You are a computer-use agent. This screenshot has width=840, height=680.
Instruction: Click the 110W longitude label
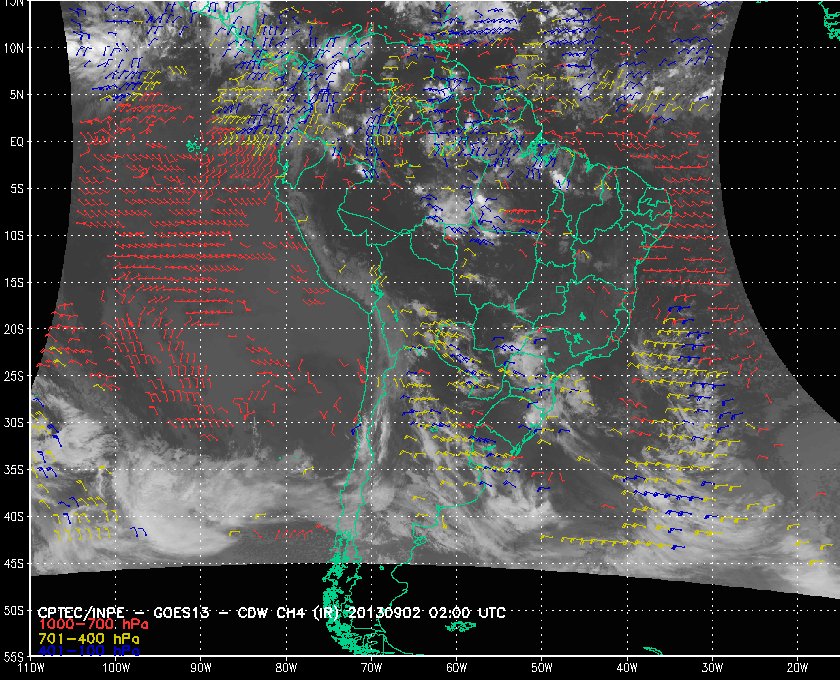[x=31, y=668]
